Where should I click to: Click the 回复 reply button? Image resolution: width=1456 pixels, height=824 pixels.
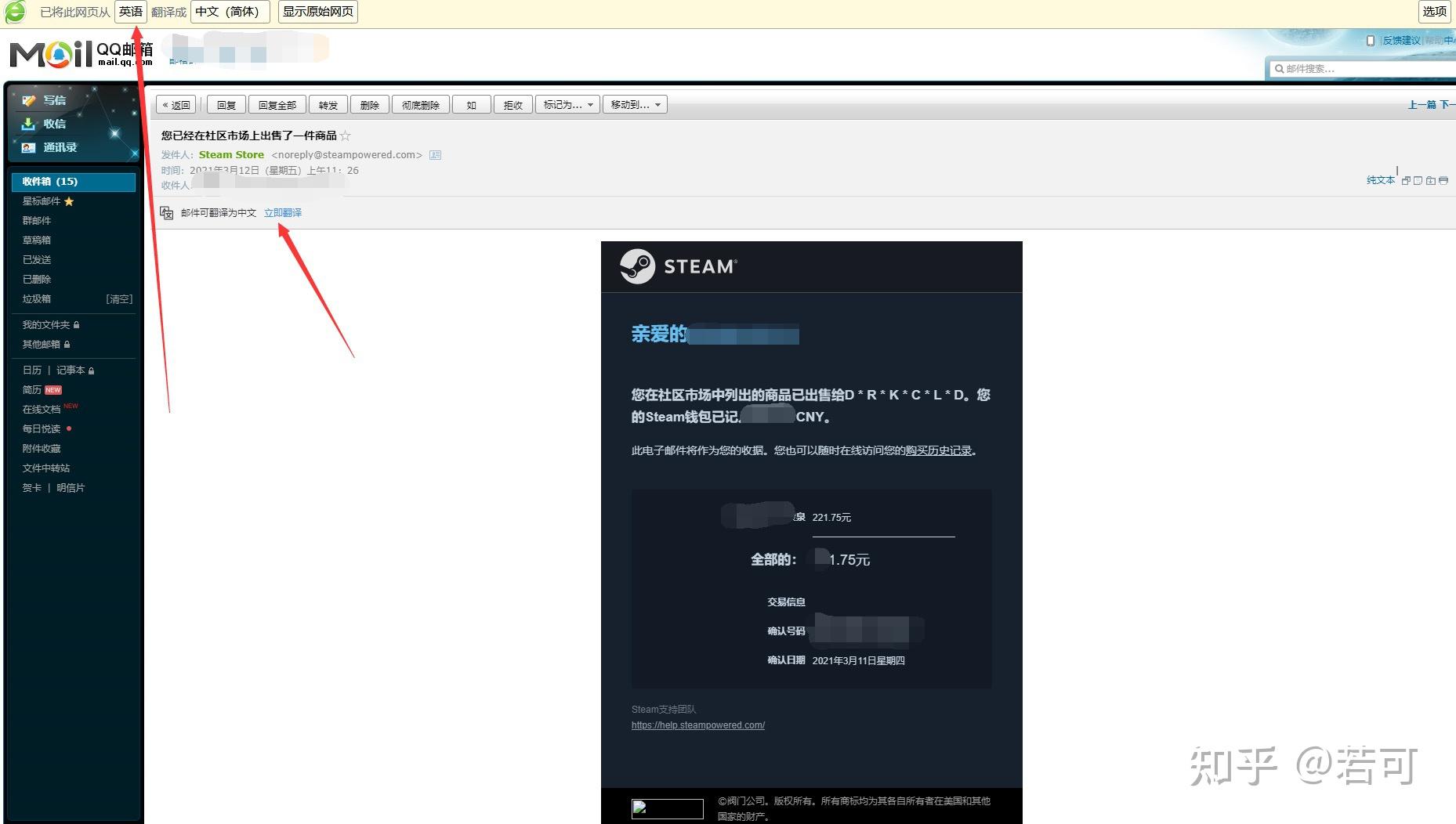click(x=226, y=105)
